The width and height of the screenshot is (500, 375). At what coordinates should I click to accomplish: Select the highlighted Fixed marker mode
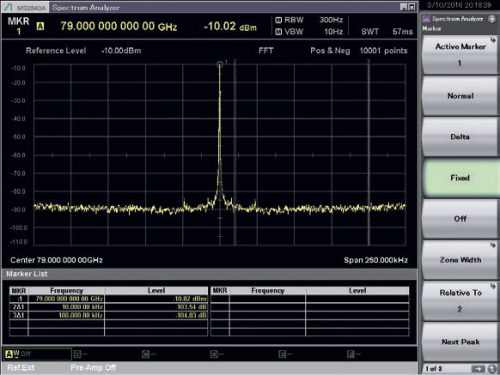point(460,178)
